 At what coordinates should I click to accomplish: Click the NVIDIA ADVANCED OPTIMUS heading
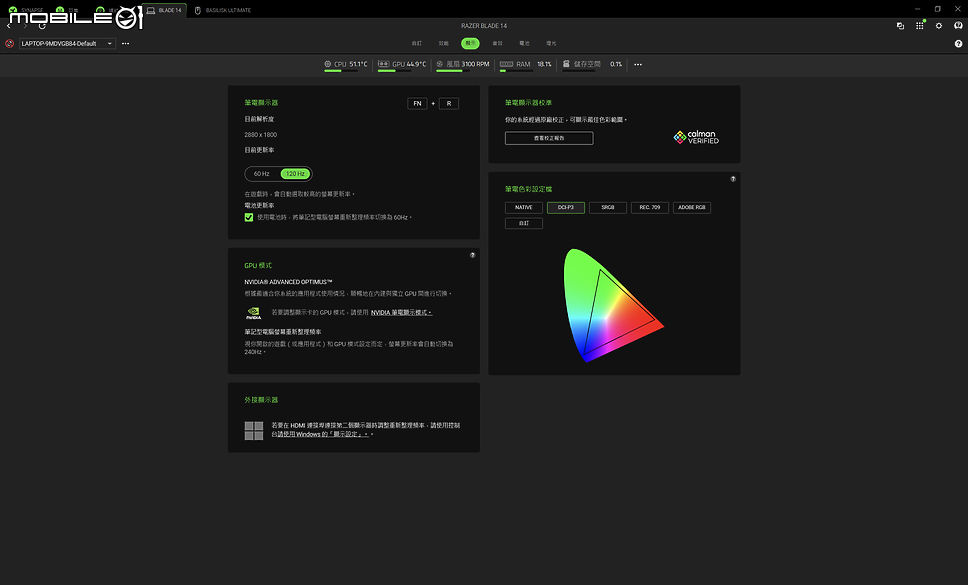coord(288,282)
